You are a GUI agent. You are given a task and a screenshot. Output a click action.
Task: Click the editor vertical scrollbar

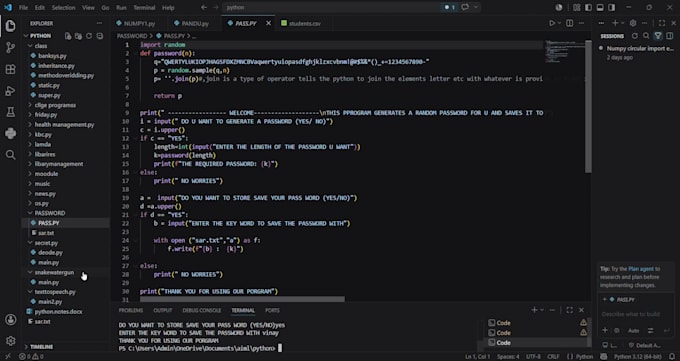click(588, 106)
